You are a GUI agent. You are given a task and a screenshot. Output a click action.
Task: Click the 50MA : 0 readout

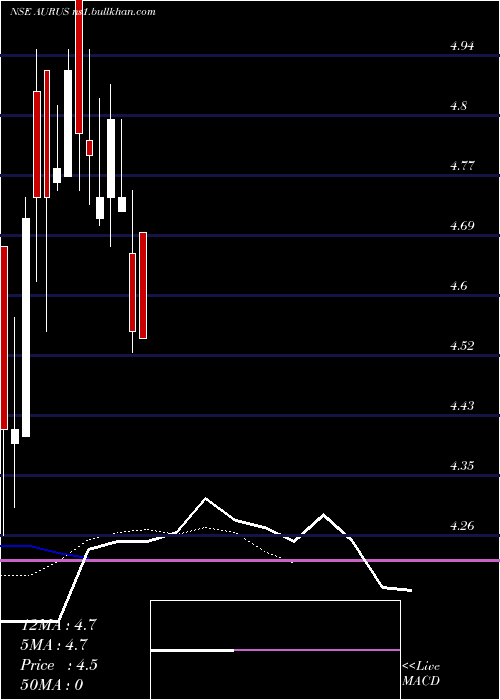(x=52, y=684)
